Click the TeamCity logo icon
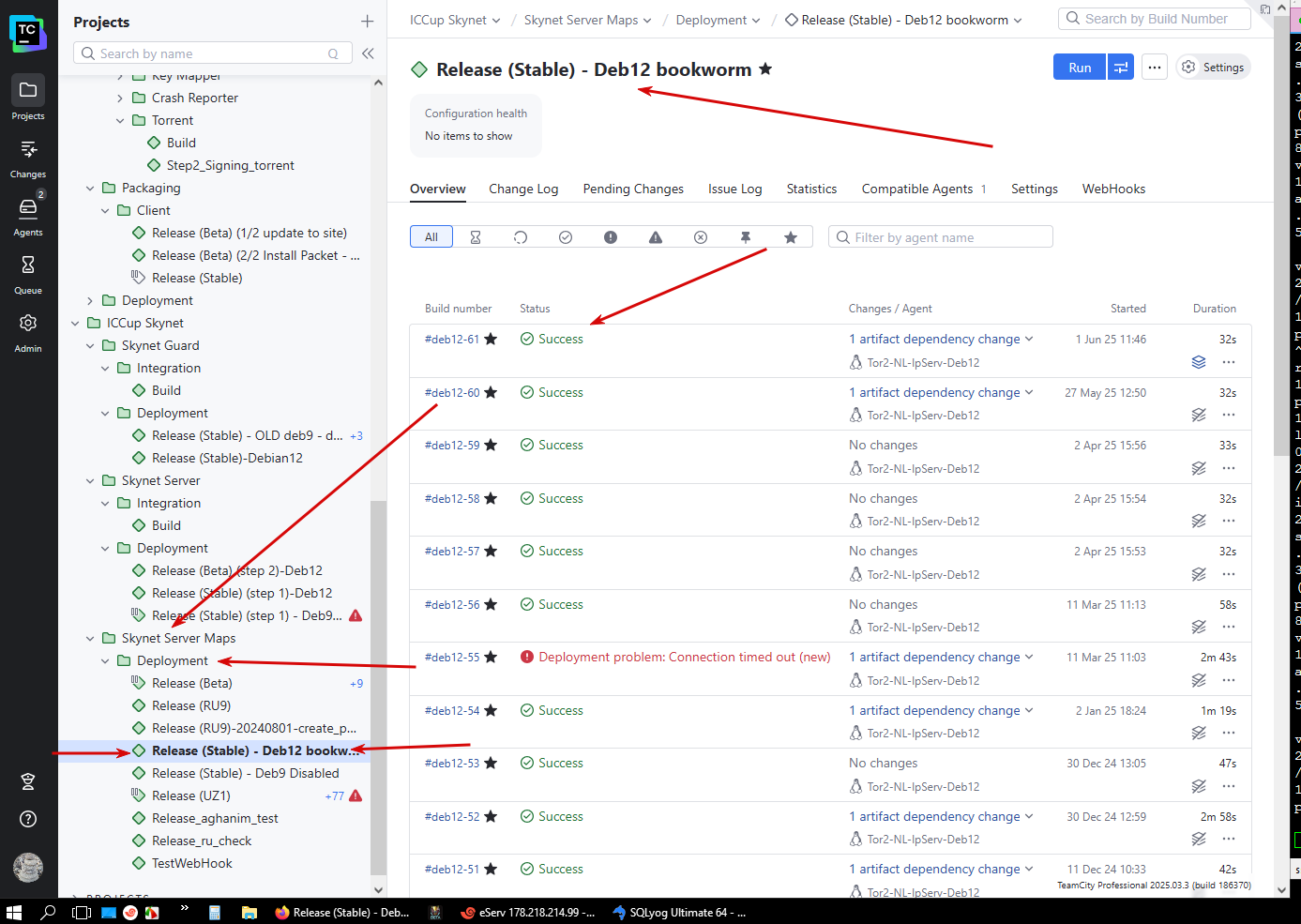 (x=28, y=33)
